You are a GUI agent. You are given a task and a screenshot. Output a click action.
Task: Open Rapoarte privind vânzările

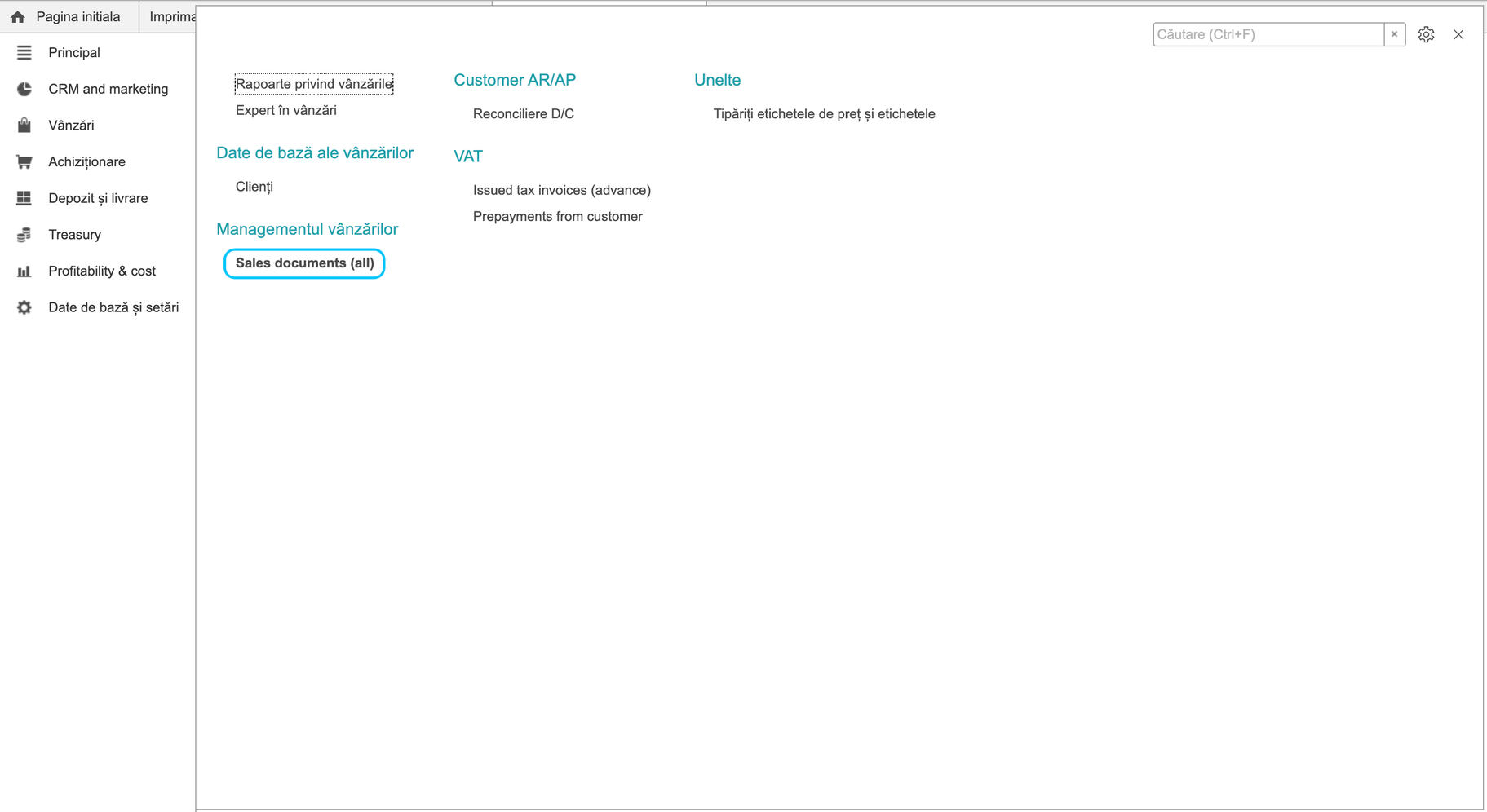click(314, 84)
